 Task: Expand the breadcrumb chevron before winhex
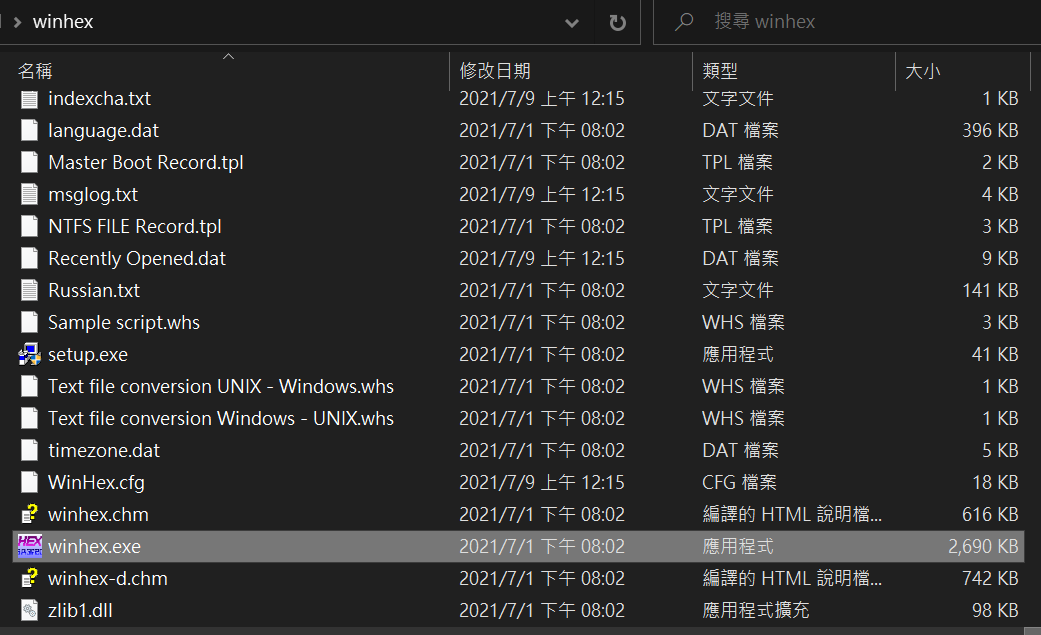pos(18,23)
